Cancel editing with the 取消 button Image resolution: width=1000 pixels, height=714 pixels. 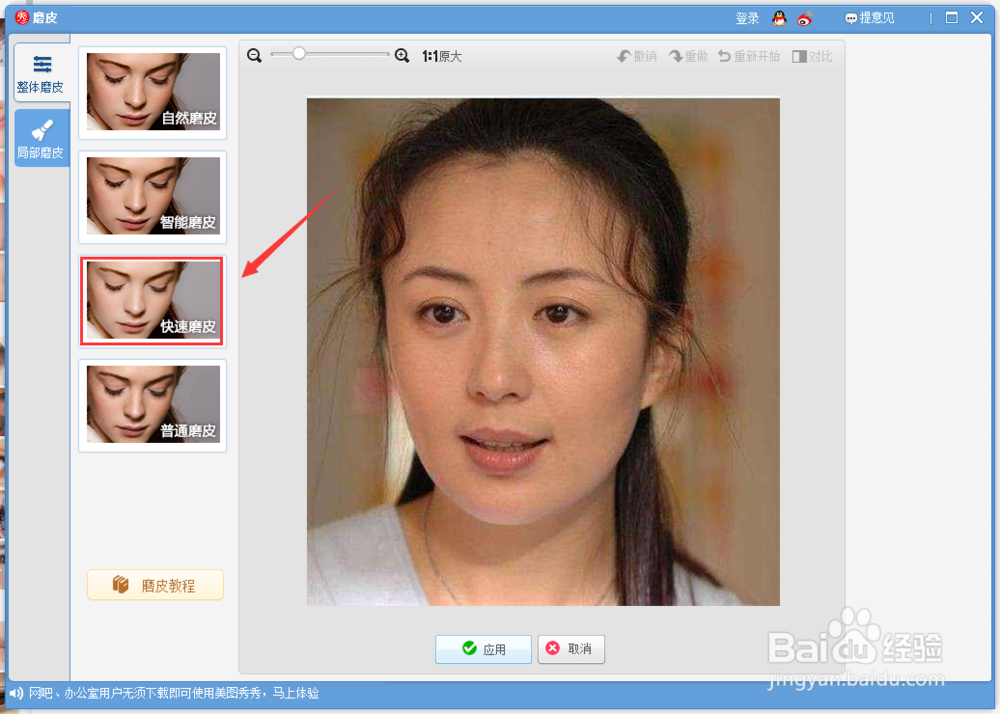(570, 649)
